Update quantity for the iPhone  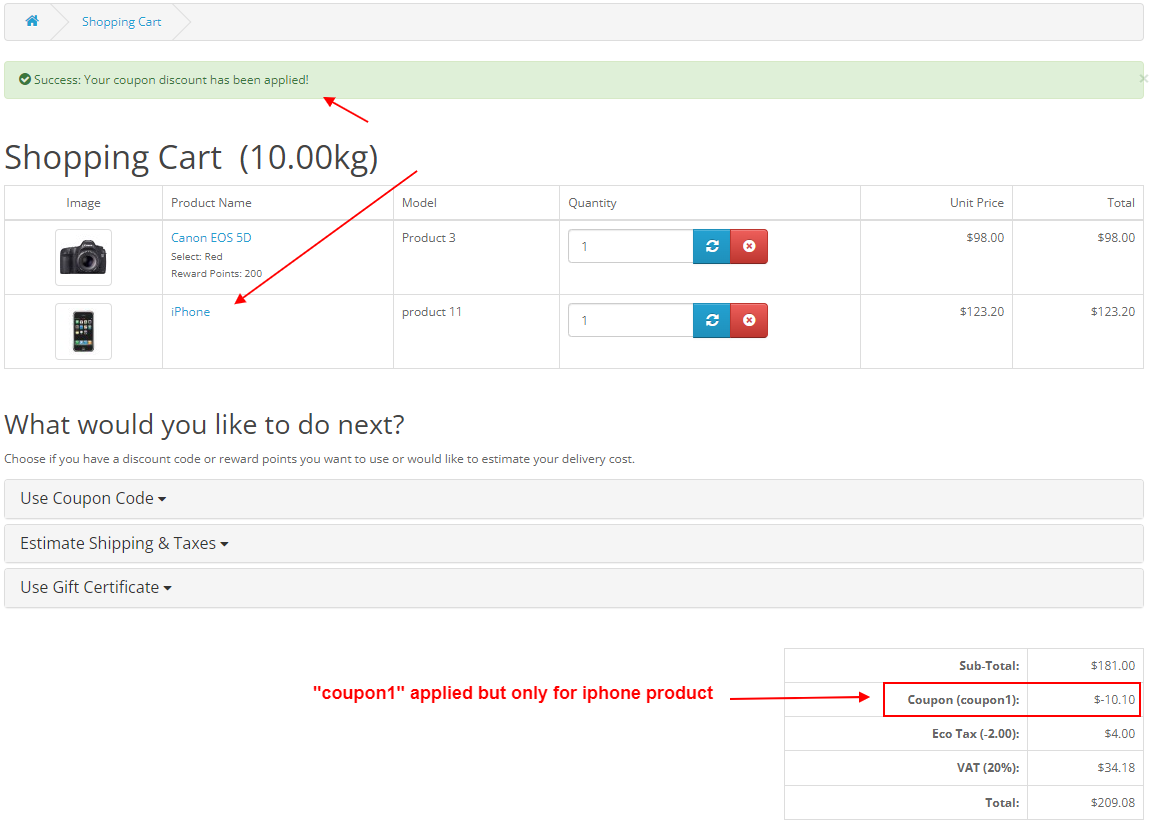tap(711, 319)
